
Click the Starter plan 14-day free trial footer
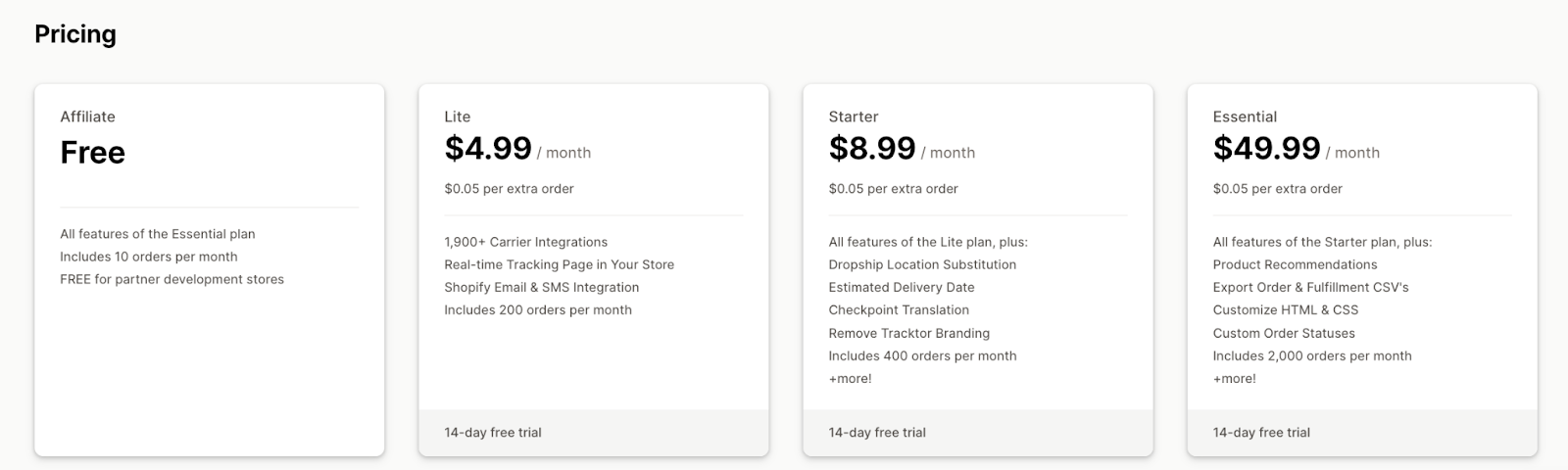[978, 433]
